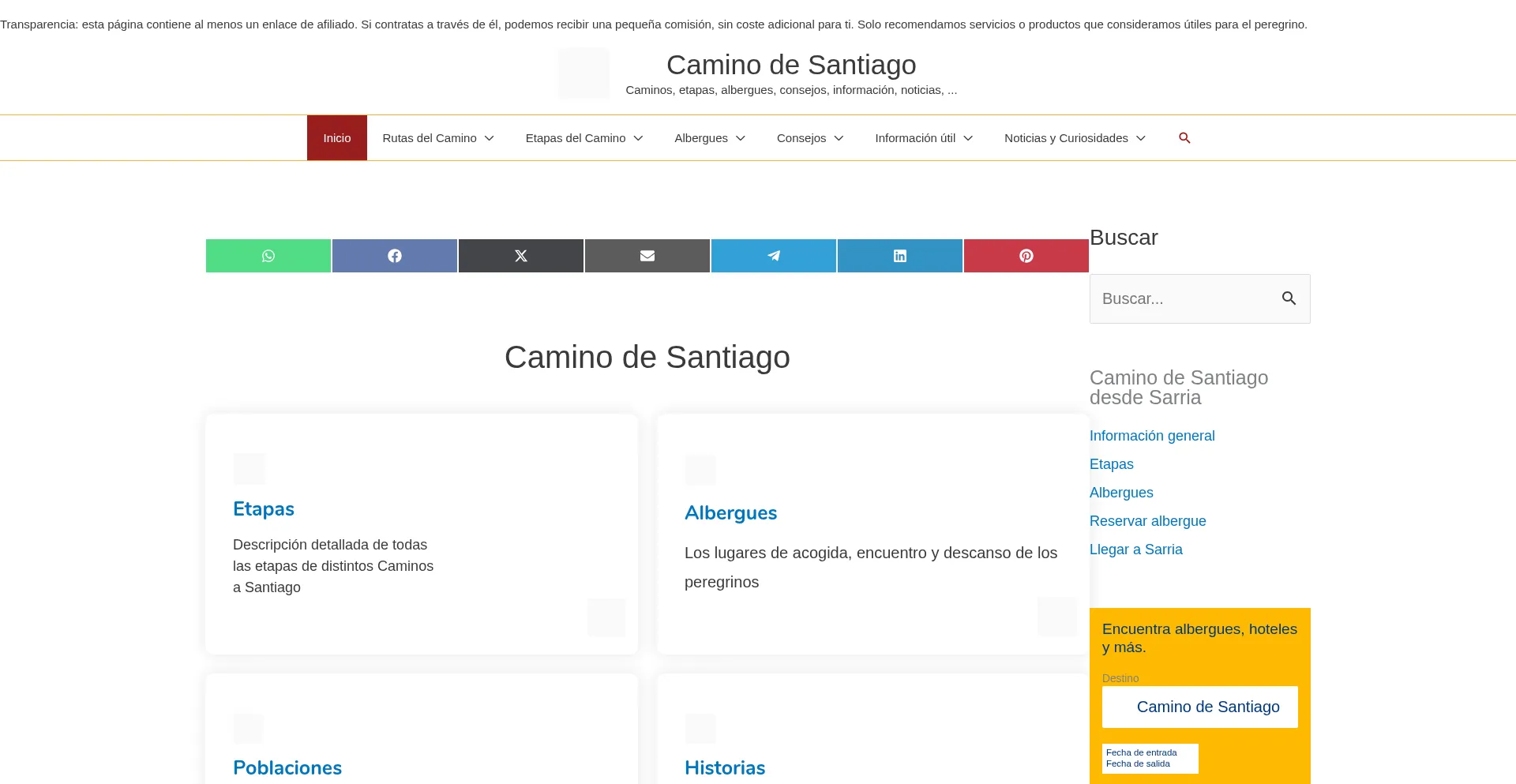The image size is (1516, 784).
Task: Click Encuentra albergues, hoteles y más heading
Action: (x=1200, y=638)
